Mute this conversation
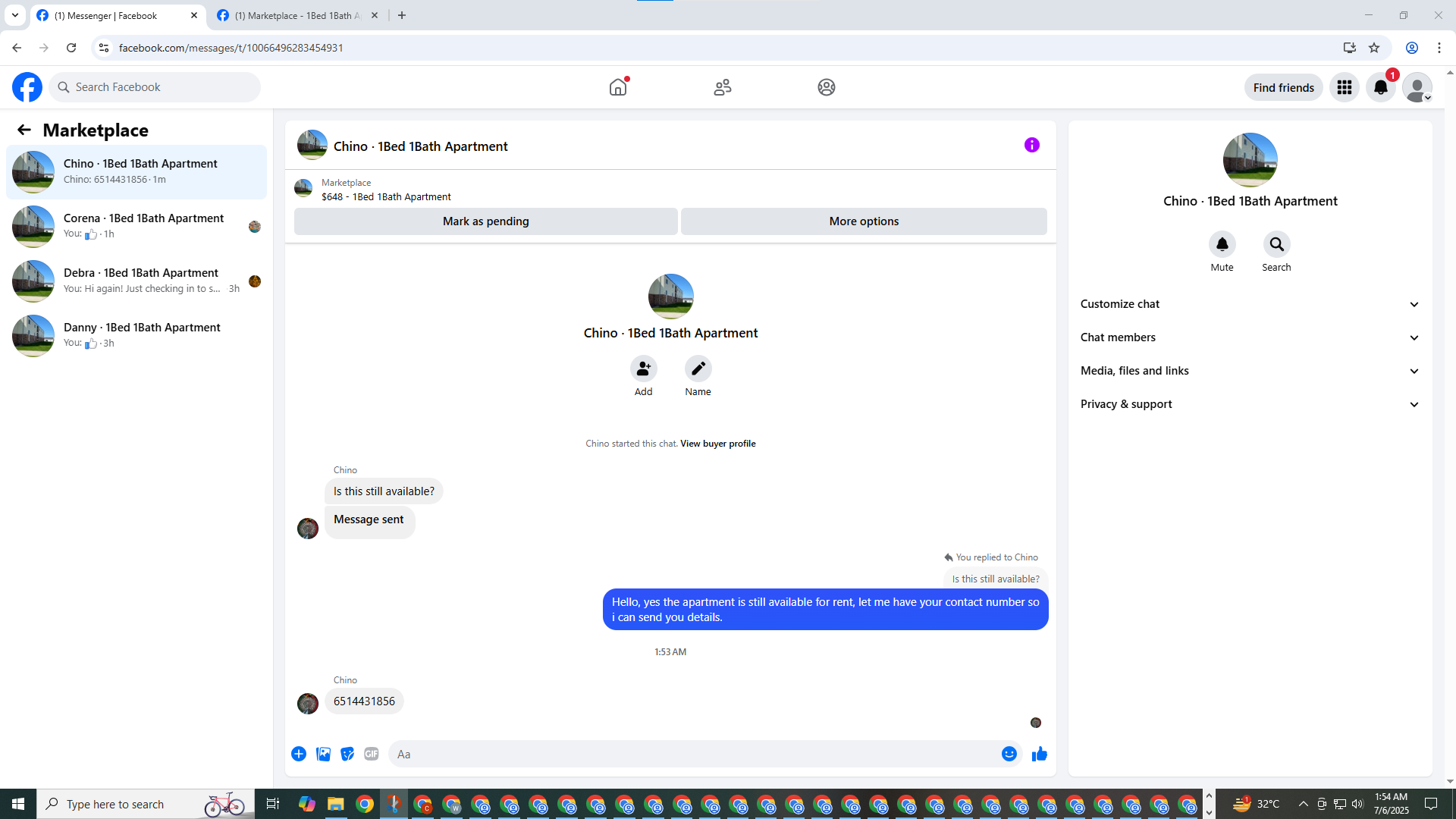The width and height of the screenshot is (1456, 819). 1222,244
